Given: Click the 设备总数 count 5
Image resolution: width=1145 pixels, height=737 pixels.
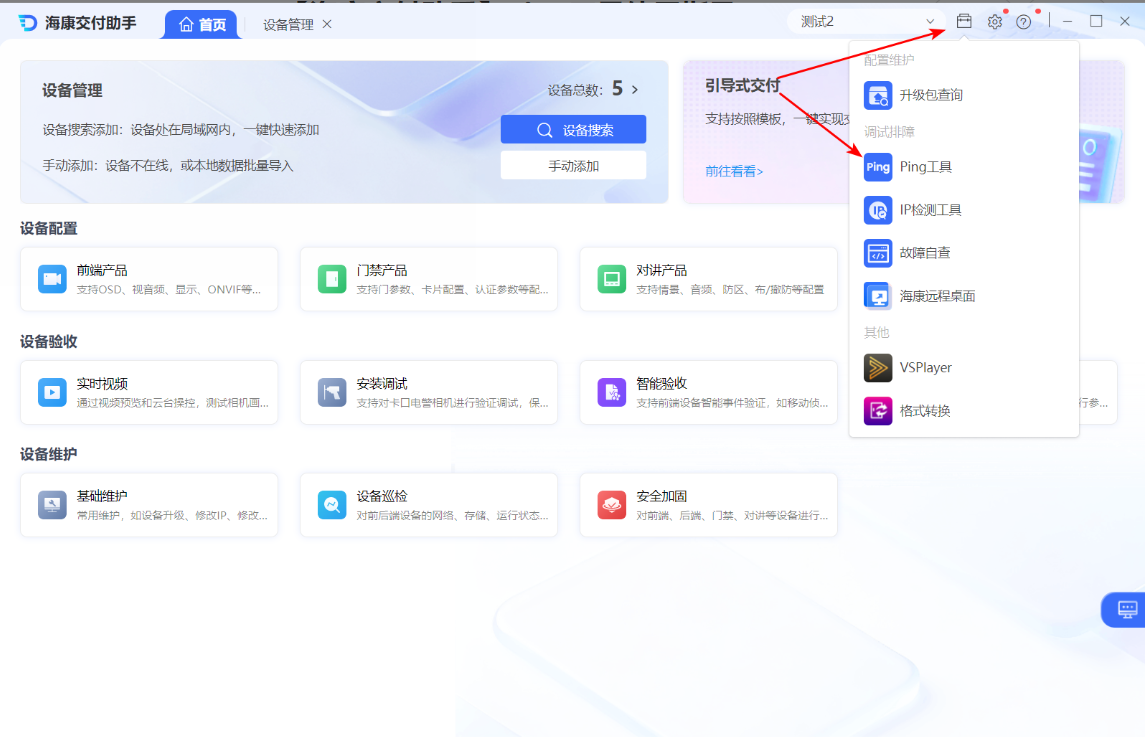Looking at the screenshot, I should (x=617, y=88).
